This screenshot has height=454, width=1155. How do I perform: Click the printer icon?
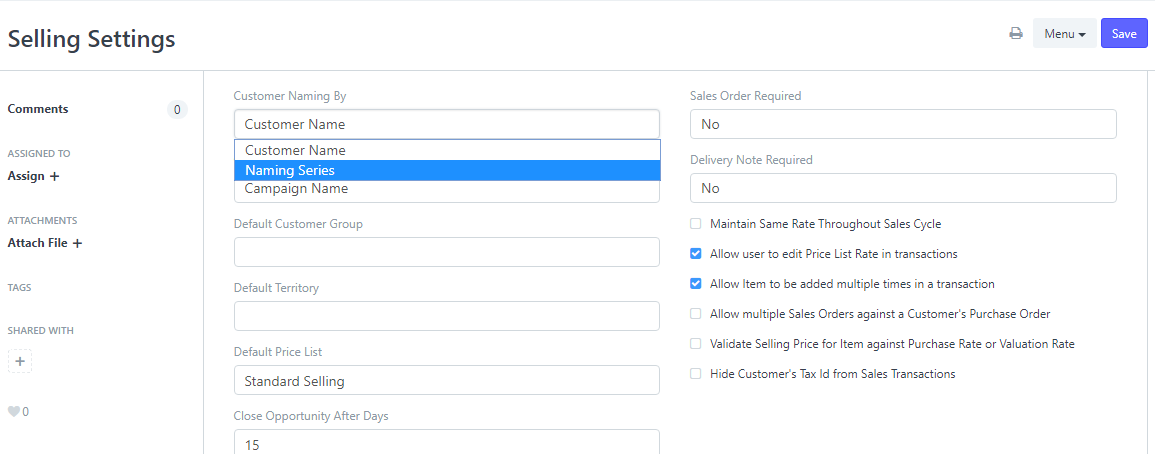point(1016,33)
